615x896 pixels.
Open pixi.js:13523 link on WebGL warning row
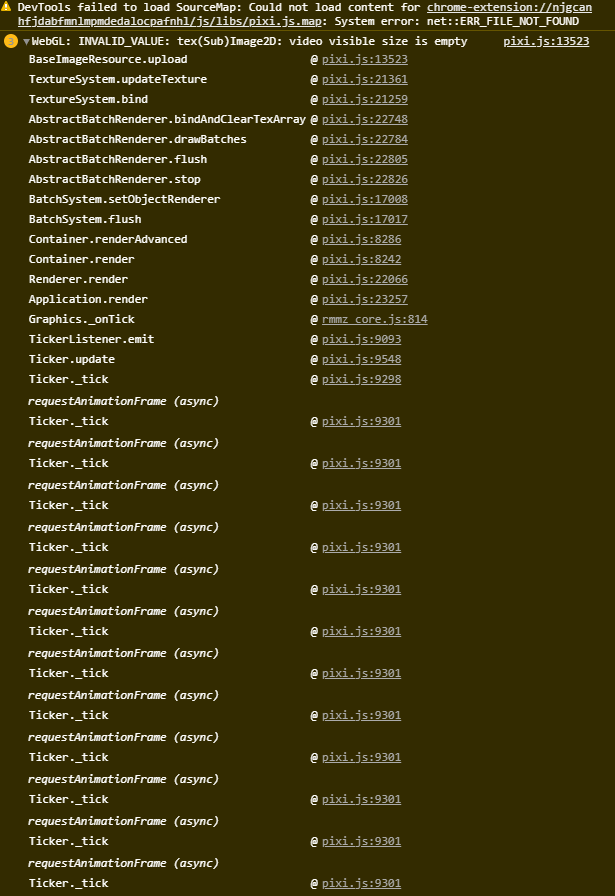pyautogui.click(x=545, y=41)
